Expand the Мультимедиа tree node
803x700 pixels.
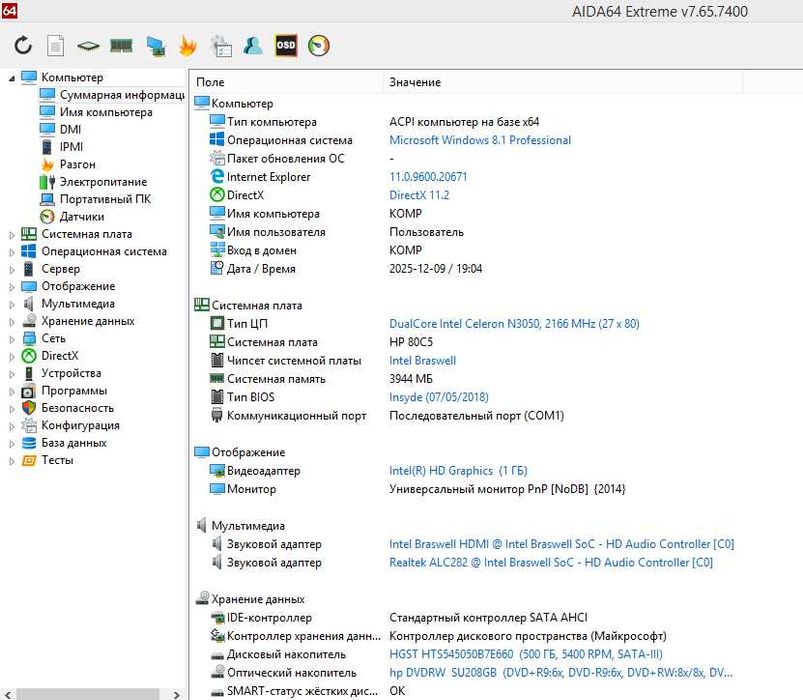point(11,304)
